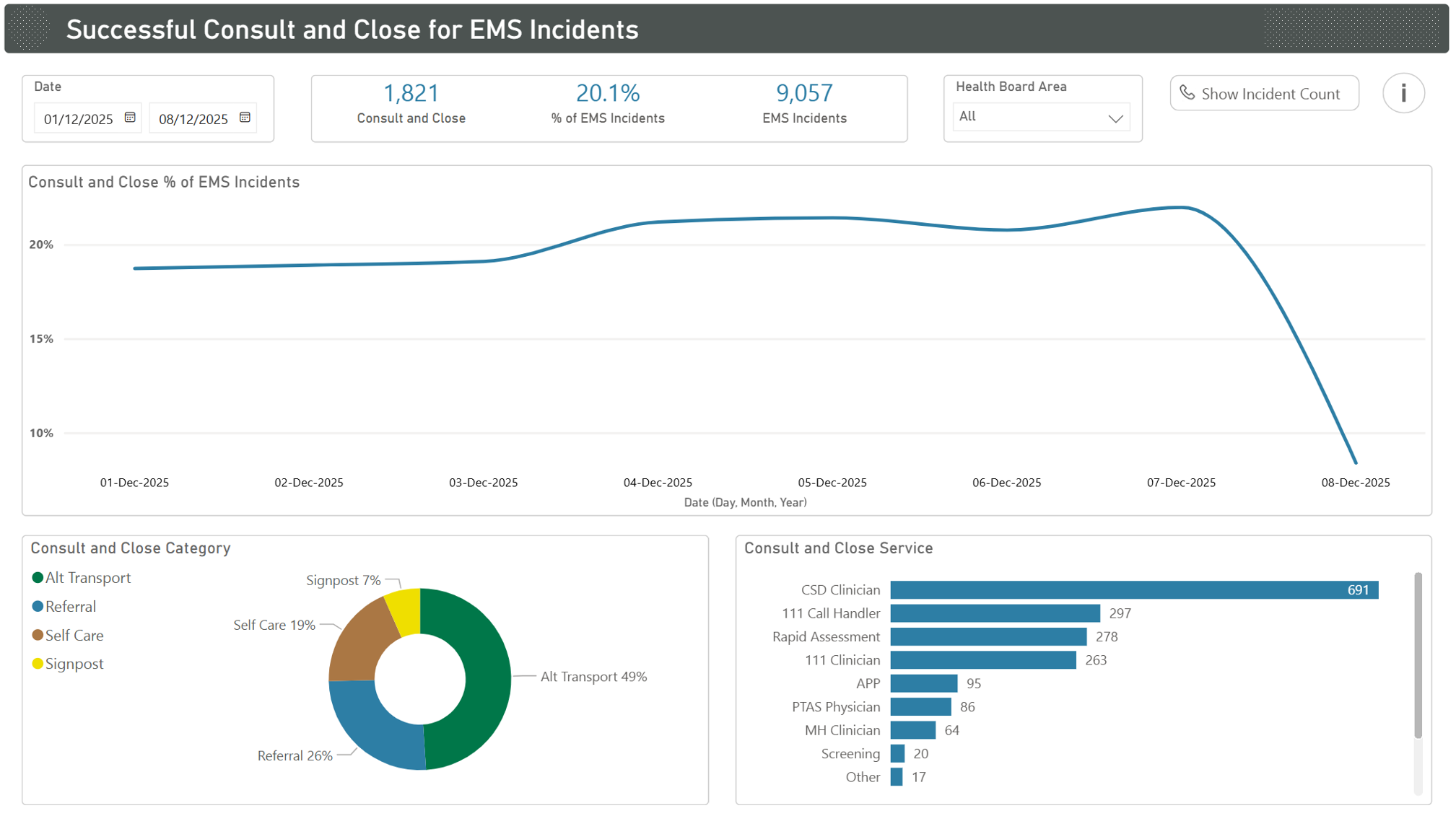
Task: Click the Signpost color dot in the legend
Action: tap(38, 664)
